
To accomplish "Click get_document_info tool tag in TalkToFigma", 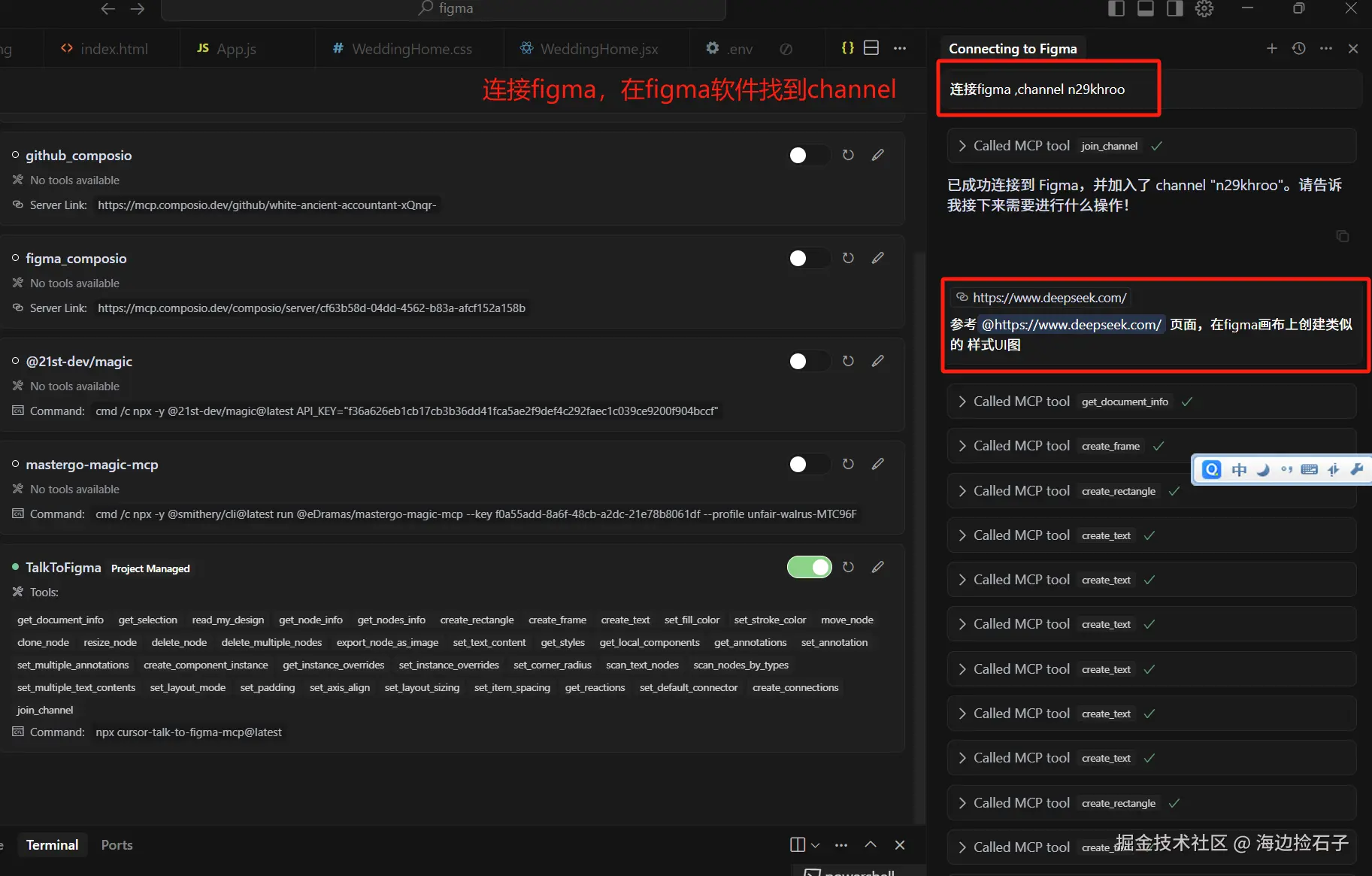I will point(60,620).
